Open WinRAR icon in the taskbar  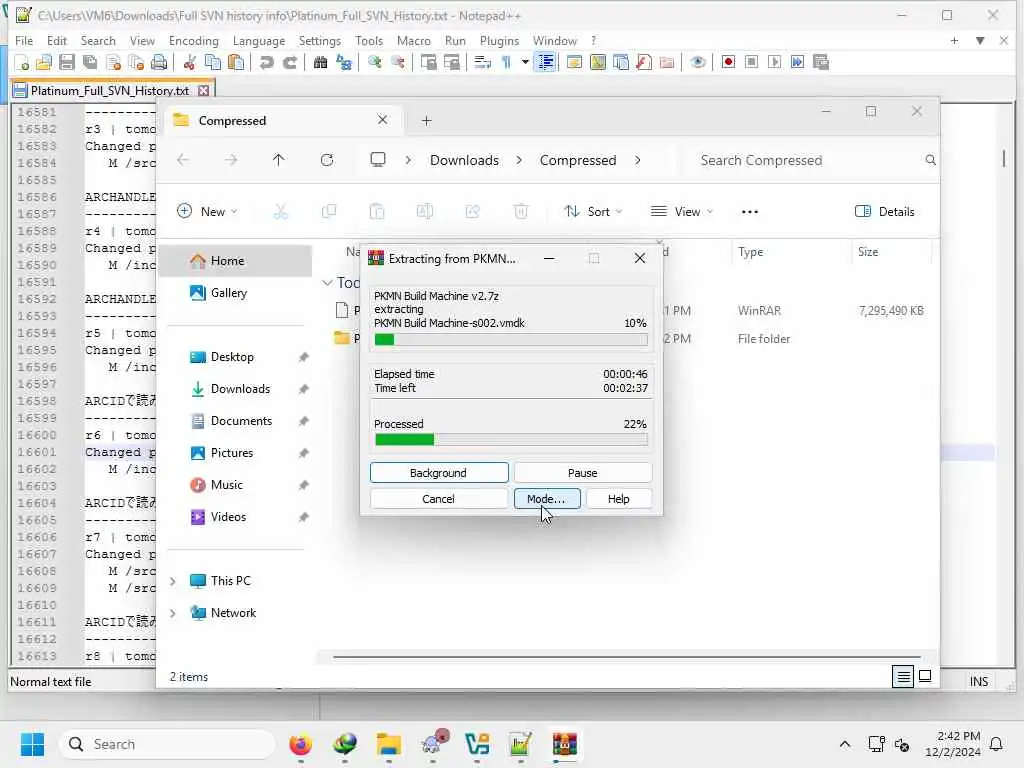point(564,744)
